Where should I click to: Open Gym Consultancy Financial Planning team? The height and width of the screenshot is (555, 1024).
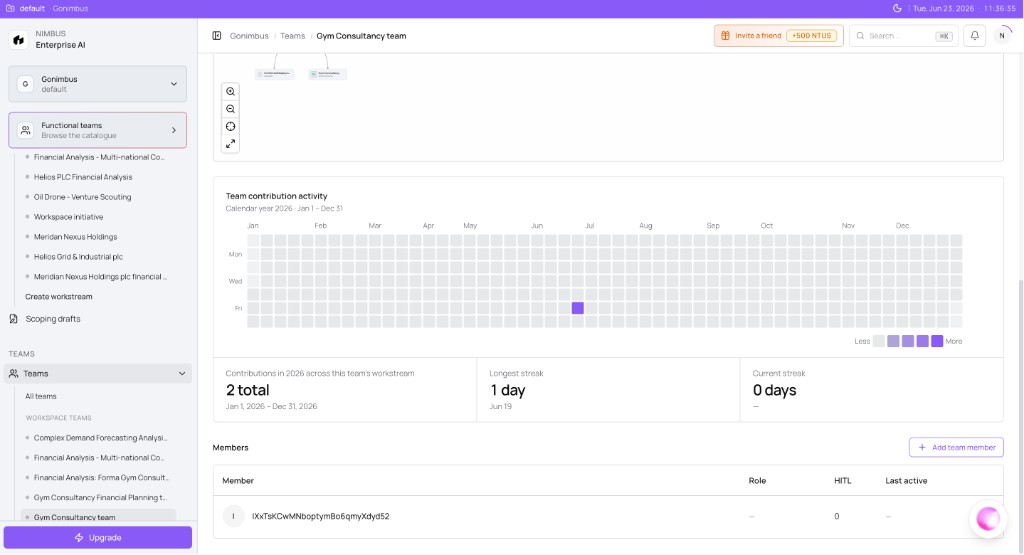(x=101, y=498)
